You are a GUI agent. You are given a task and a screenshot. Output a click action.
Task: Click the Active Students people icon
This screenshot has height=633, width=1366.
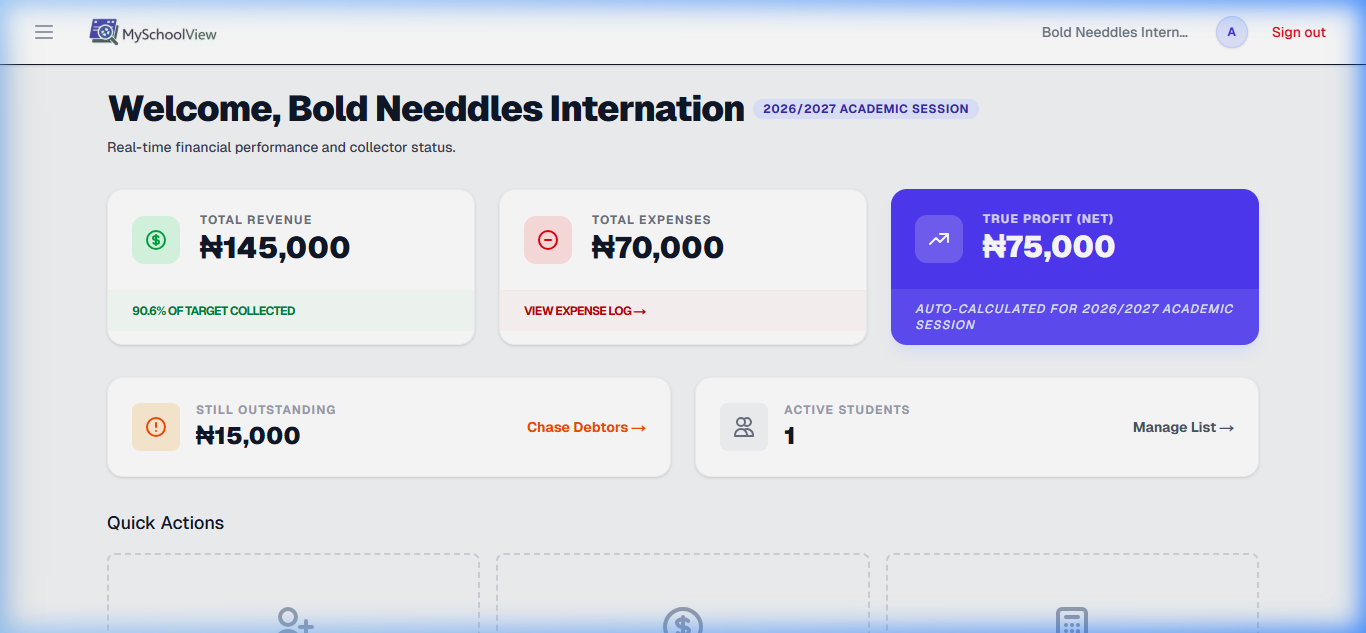pos(744,427)
